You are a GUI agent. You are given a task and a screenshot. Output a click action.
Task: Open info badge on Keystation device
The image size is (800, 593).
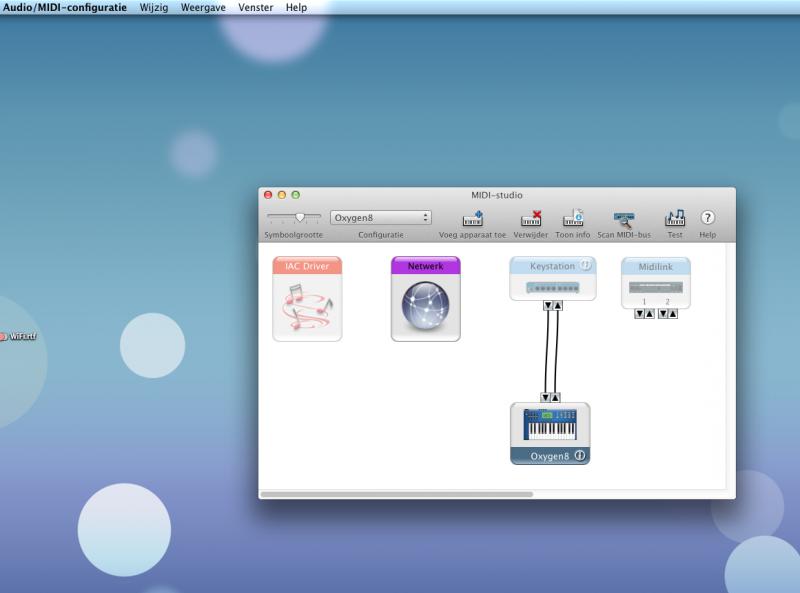[x=586, y=265]
